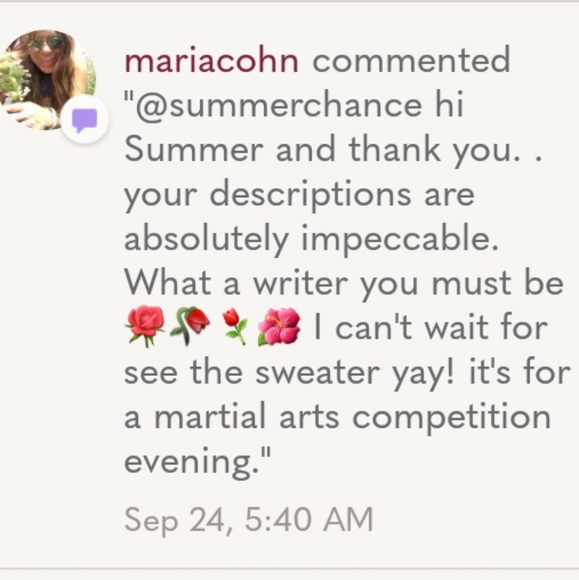Click the "I can't wait for" text

[431, 327]
